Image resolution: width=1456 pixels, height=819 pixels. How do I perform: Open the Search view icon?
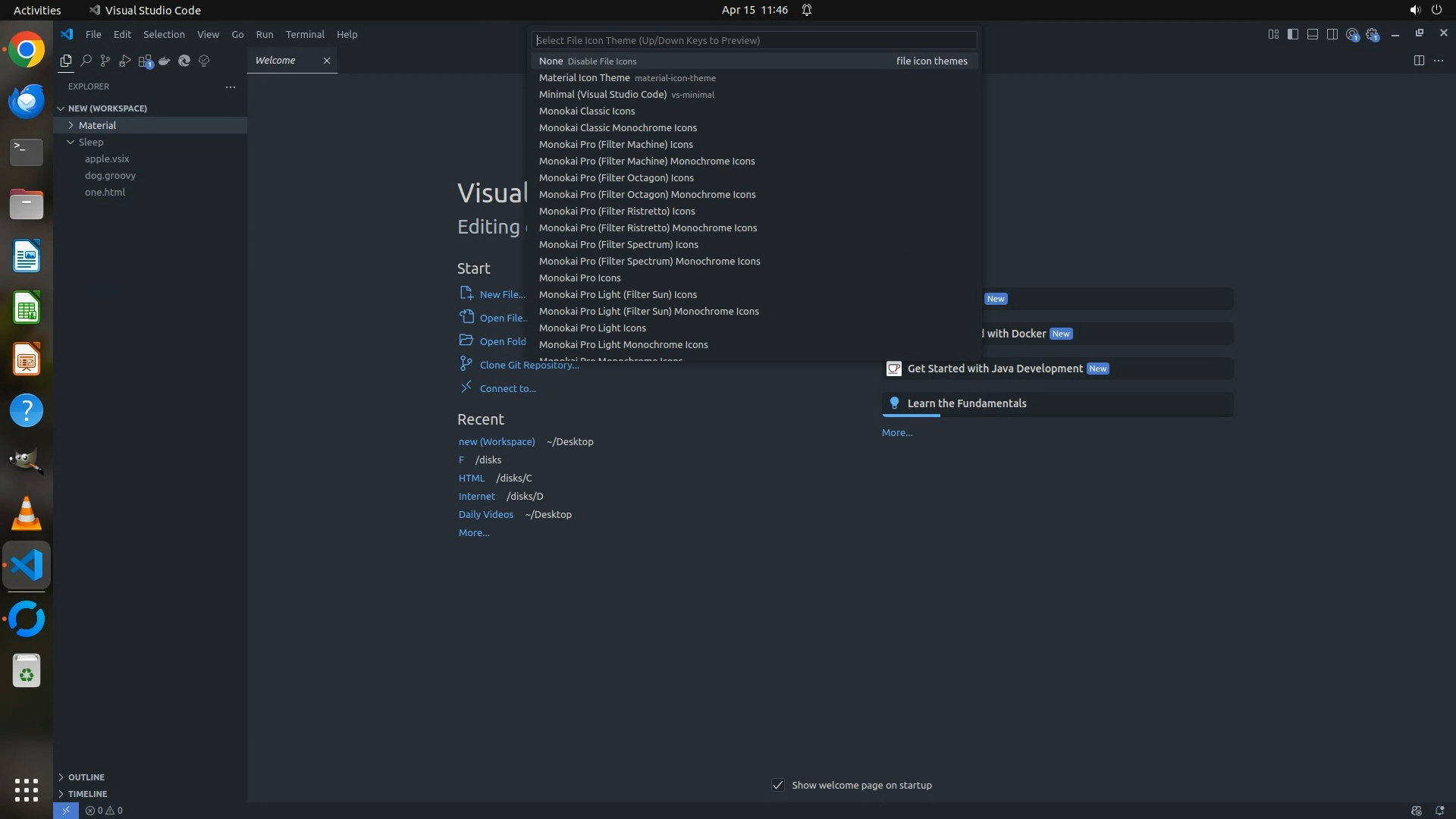click(x=86, y=61)
